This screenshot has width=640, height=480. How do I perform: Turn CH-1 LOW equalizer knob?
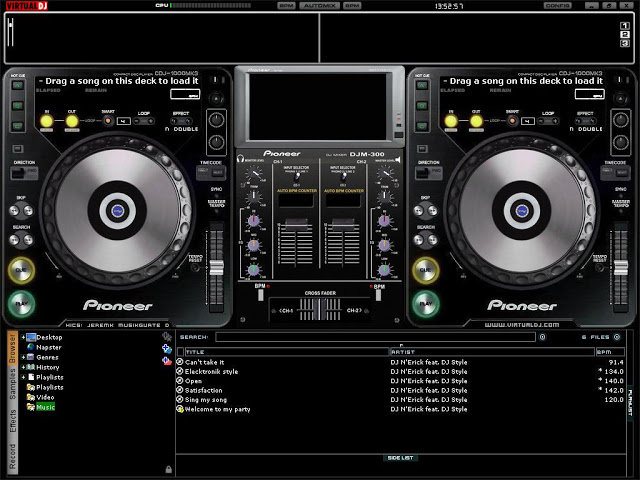pyautogui.click(x=253, y=270)
